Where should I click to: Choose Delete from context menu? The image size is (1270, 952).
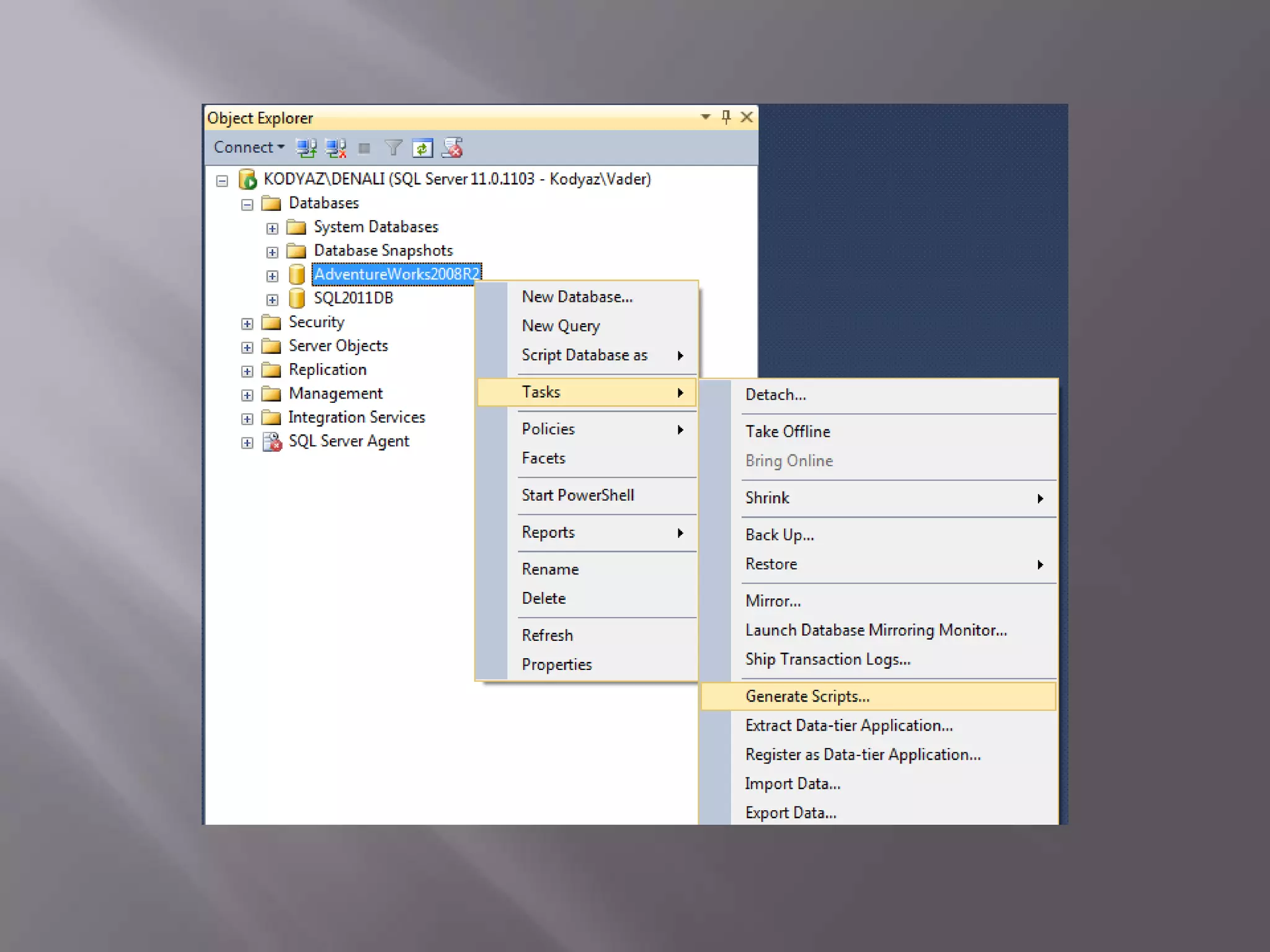click(586, 598)
